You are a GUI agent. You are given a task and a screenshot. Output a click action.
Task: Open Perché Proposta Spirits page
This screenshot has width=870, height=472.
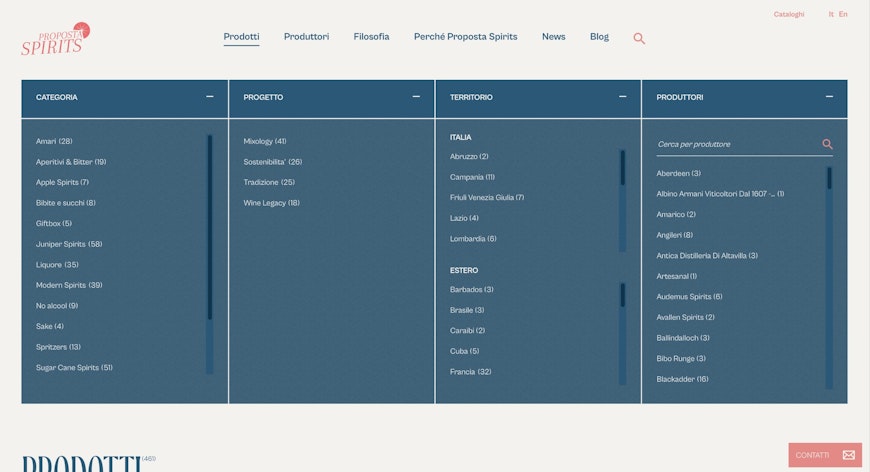coord(466,37)
